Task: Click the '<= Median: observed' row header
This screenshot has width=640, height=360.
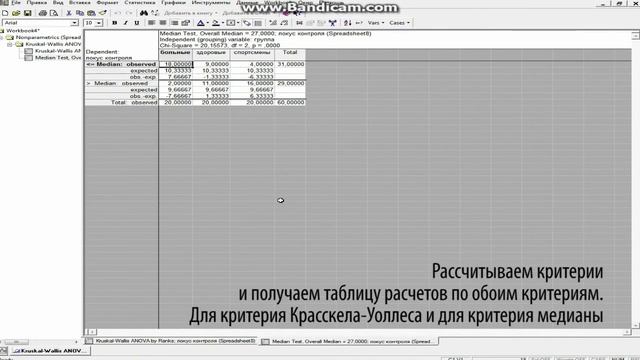Action: coord(121,64)
